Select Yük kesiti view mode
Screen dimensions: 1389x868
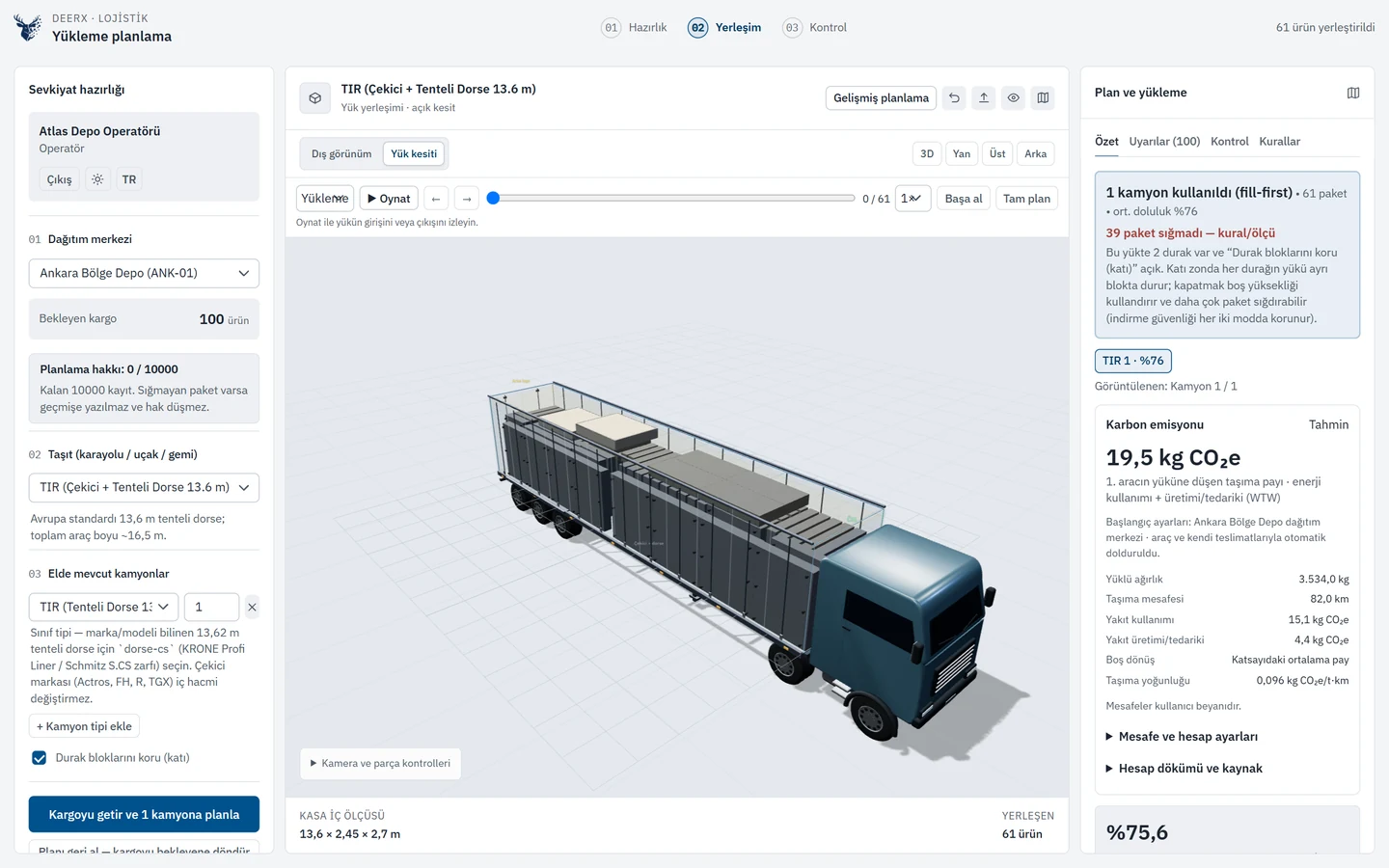[x=414, y=153]
